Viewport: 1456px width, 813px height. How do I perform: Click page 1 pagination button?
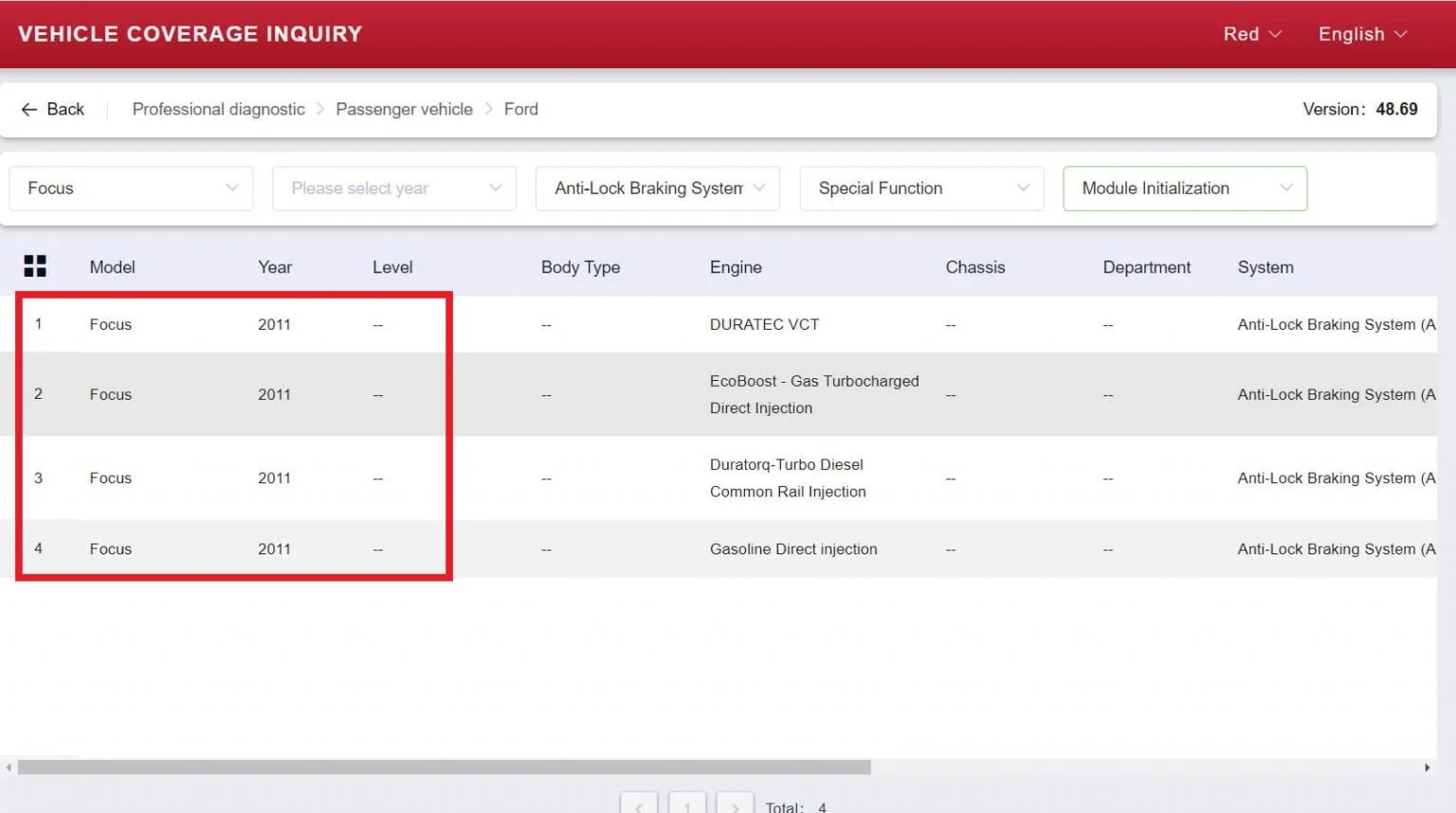click(687, 805)
